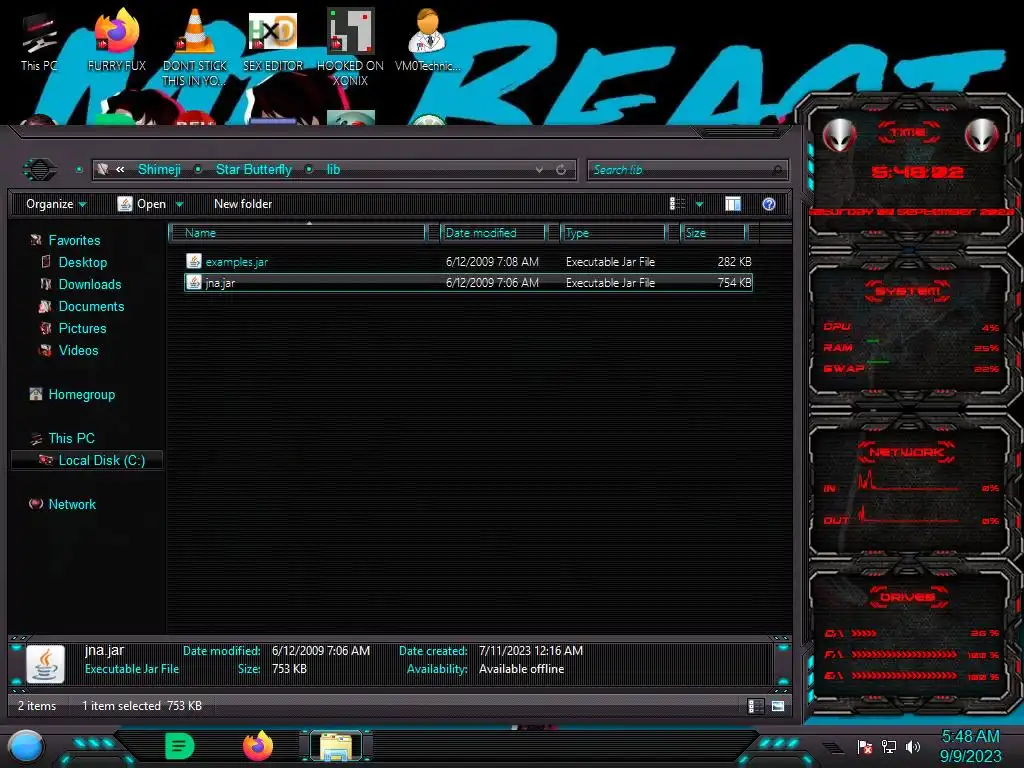Sort by Type column header
This screenshot has width=1024, height=768.
613,232
